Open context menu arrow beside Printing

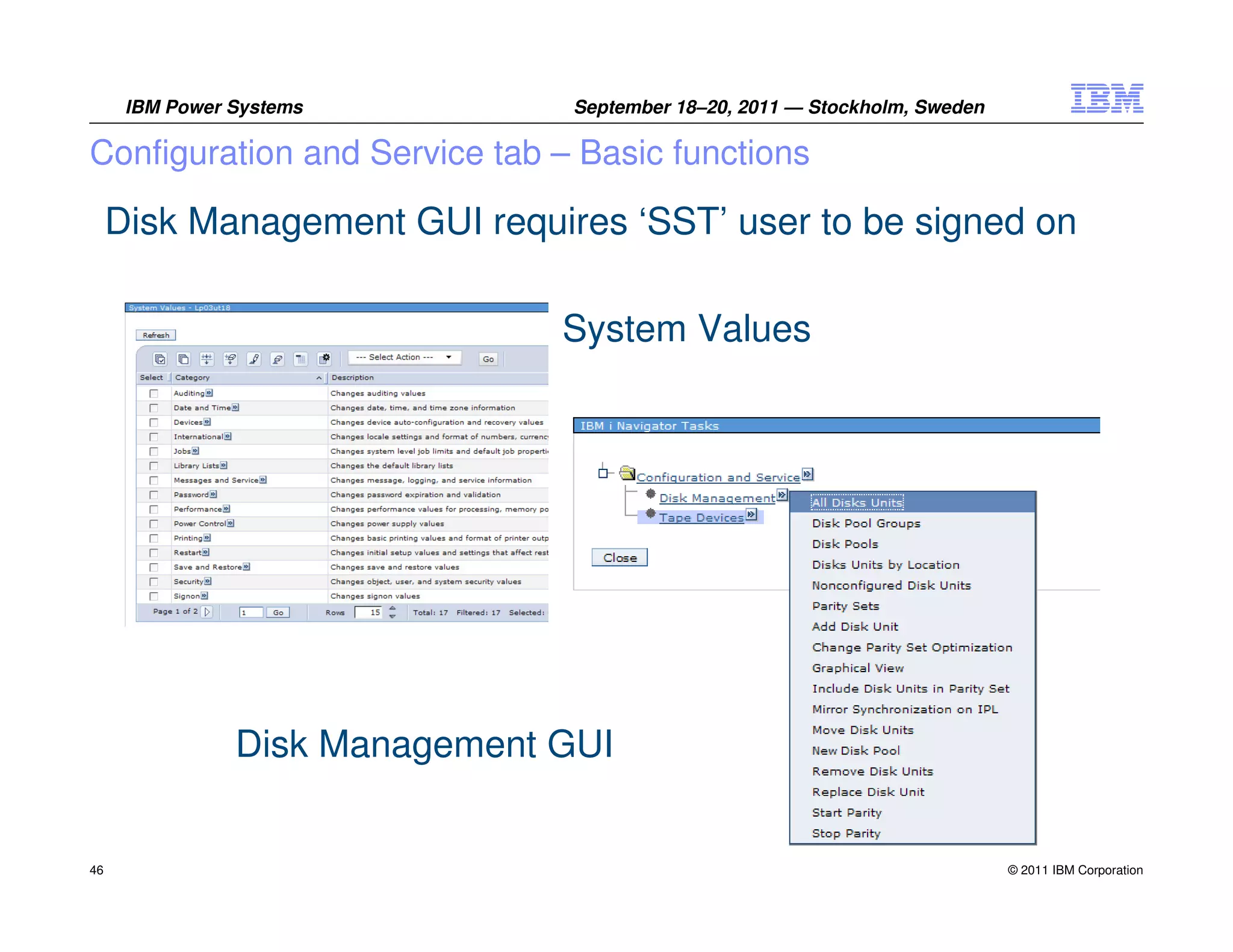207,537
